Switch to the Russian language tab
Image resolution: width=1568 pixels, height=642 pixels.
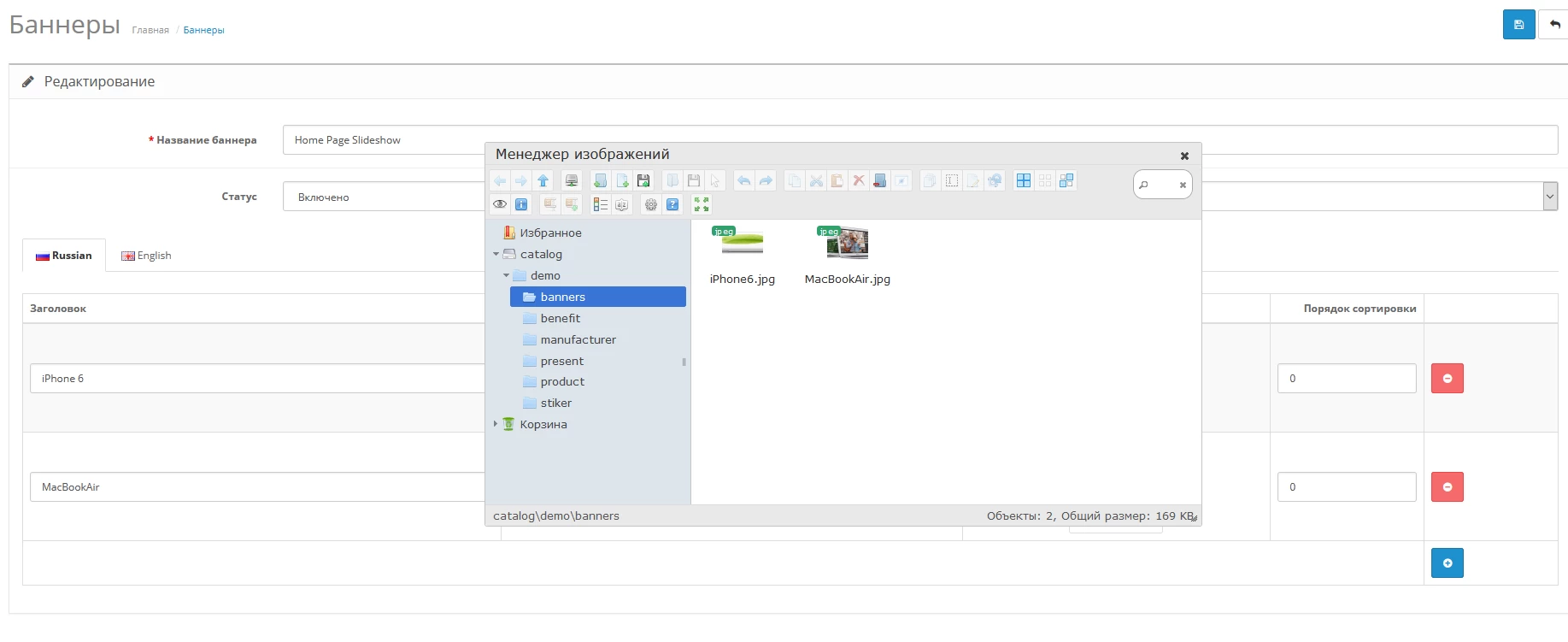[x=64, y=256]
